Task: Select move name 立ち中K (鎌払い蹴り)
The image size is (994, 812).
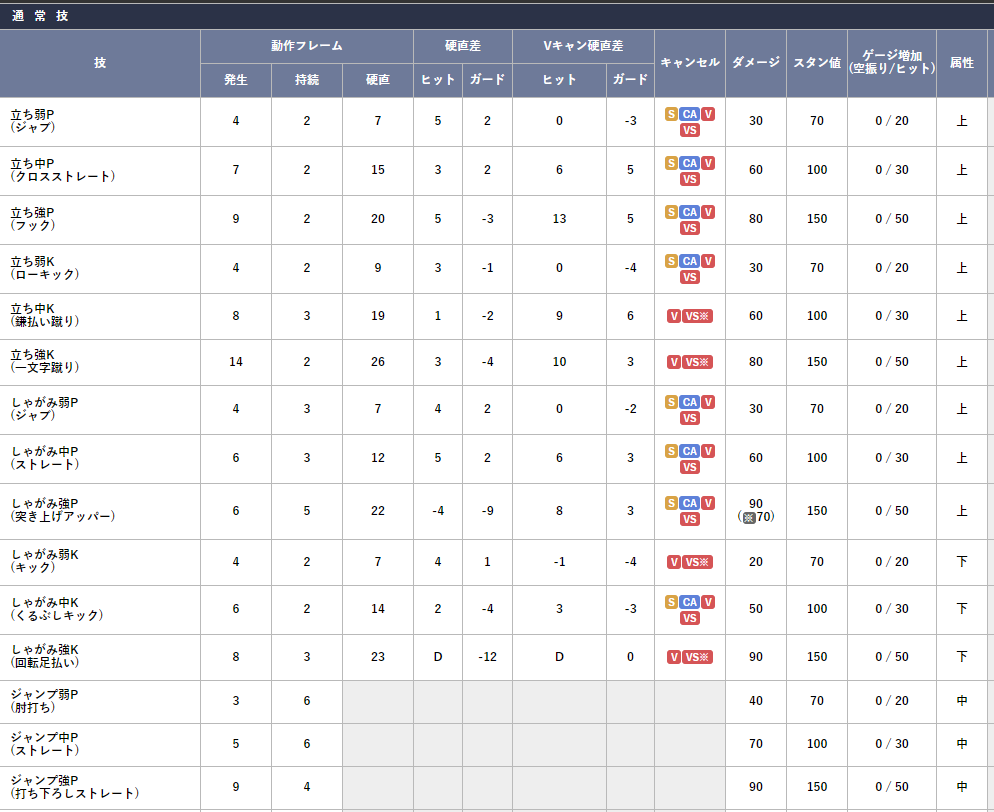Action: coord(45,315)
